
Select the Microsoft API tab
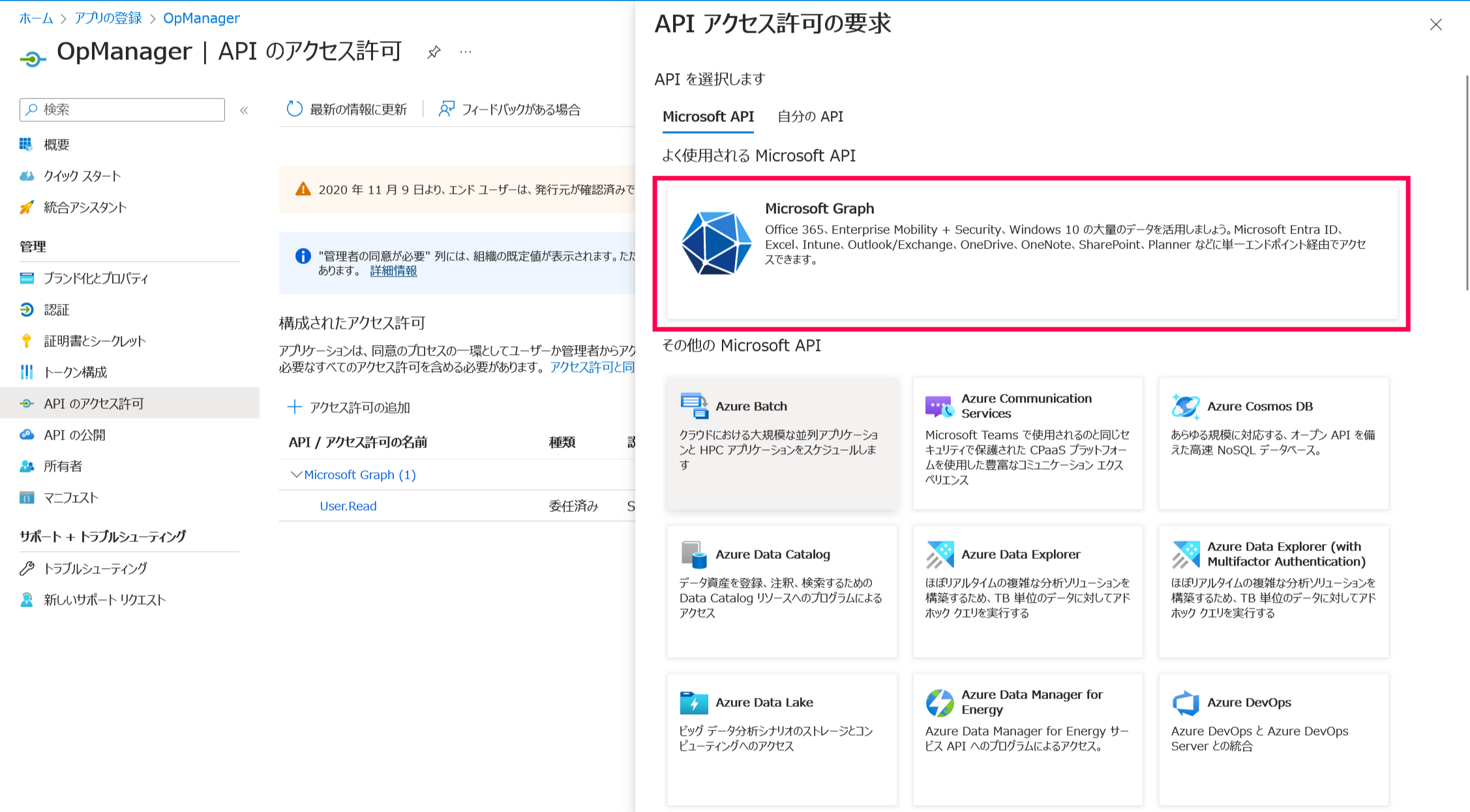point(708,117)
